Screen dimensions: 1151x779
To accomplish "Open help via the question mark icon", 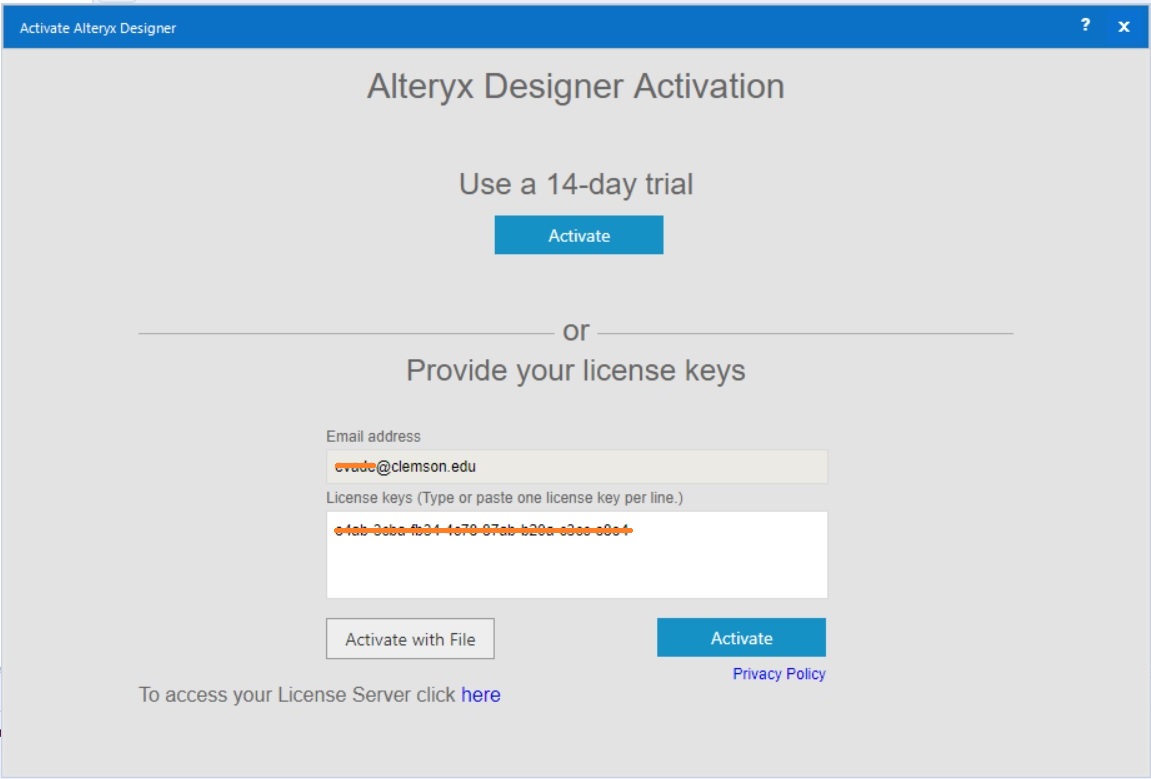I will pyautogui.click(x=1085, y=26).
